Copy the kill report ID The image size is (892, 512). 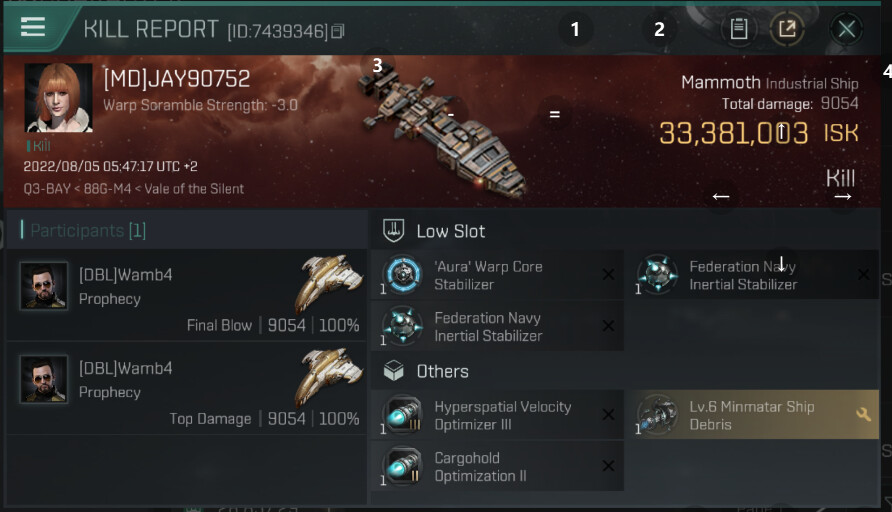338,32
